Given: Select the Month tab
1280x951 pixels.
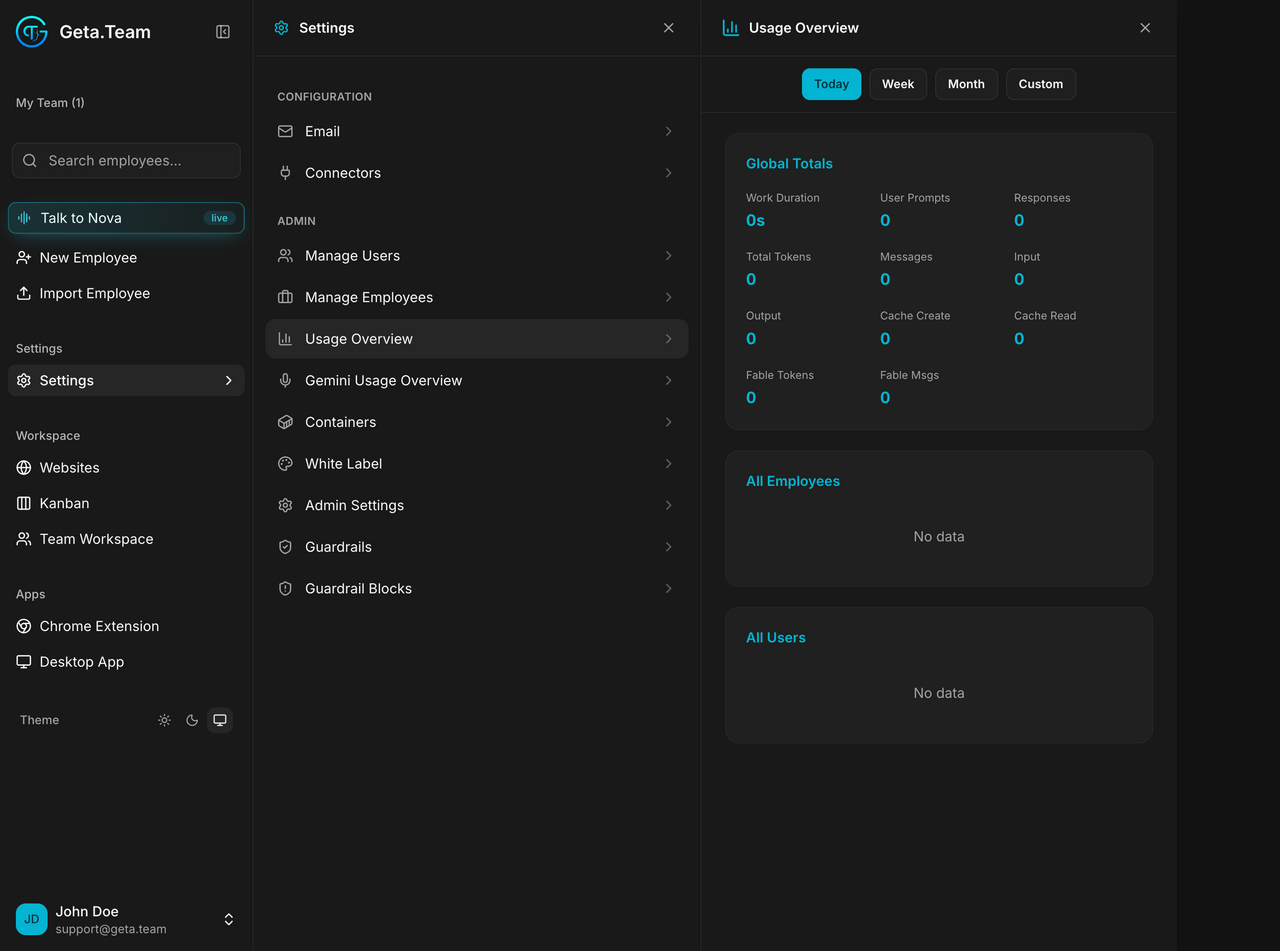Looking at the screenshot, I should coord(966,84).
